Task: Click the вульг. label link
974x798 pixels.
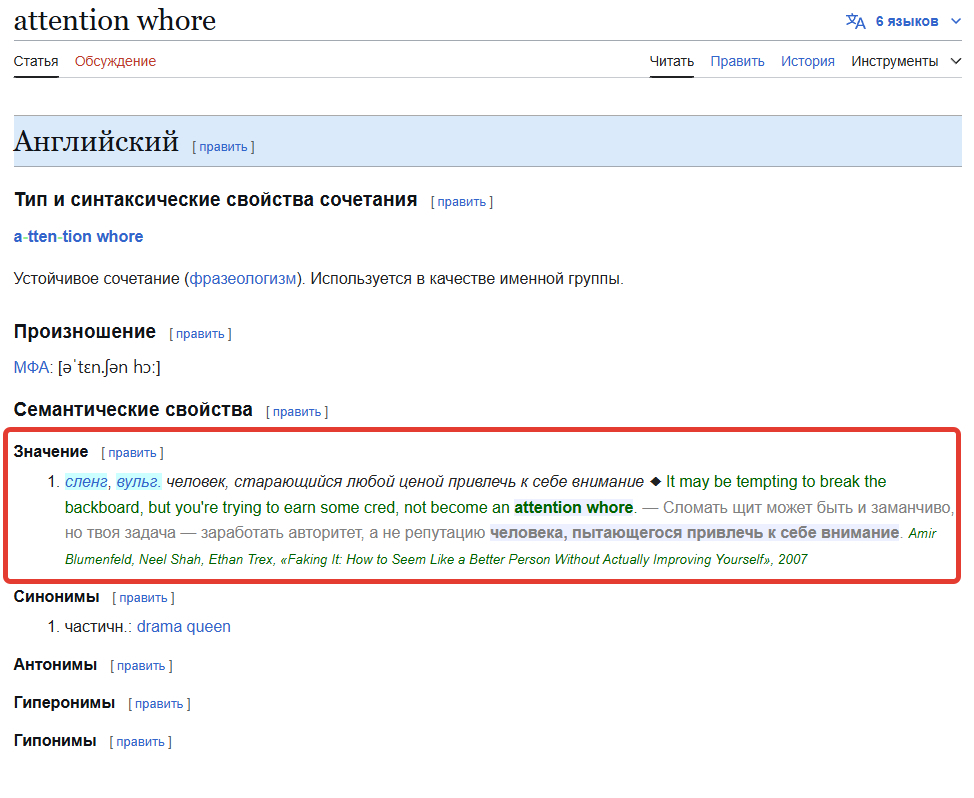Action: 139,481
